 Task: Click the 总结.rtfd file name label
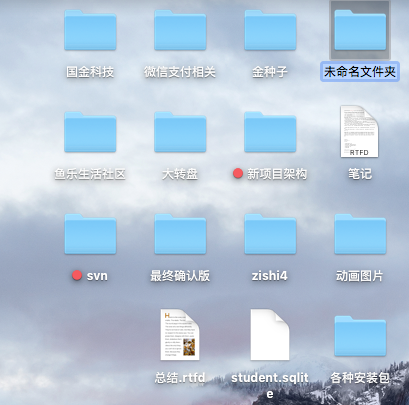click(180, 378)
